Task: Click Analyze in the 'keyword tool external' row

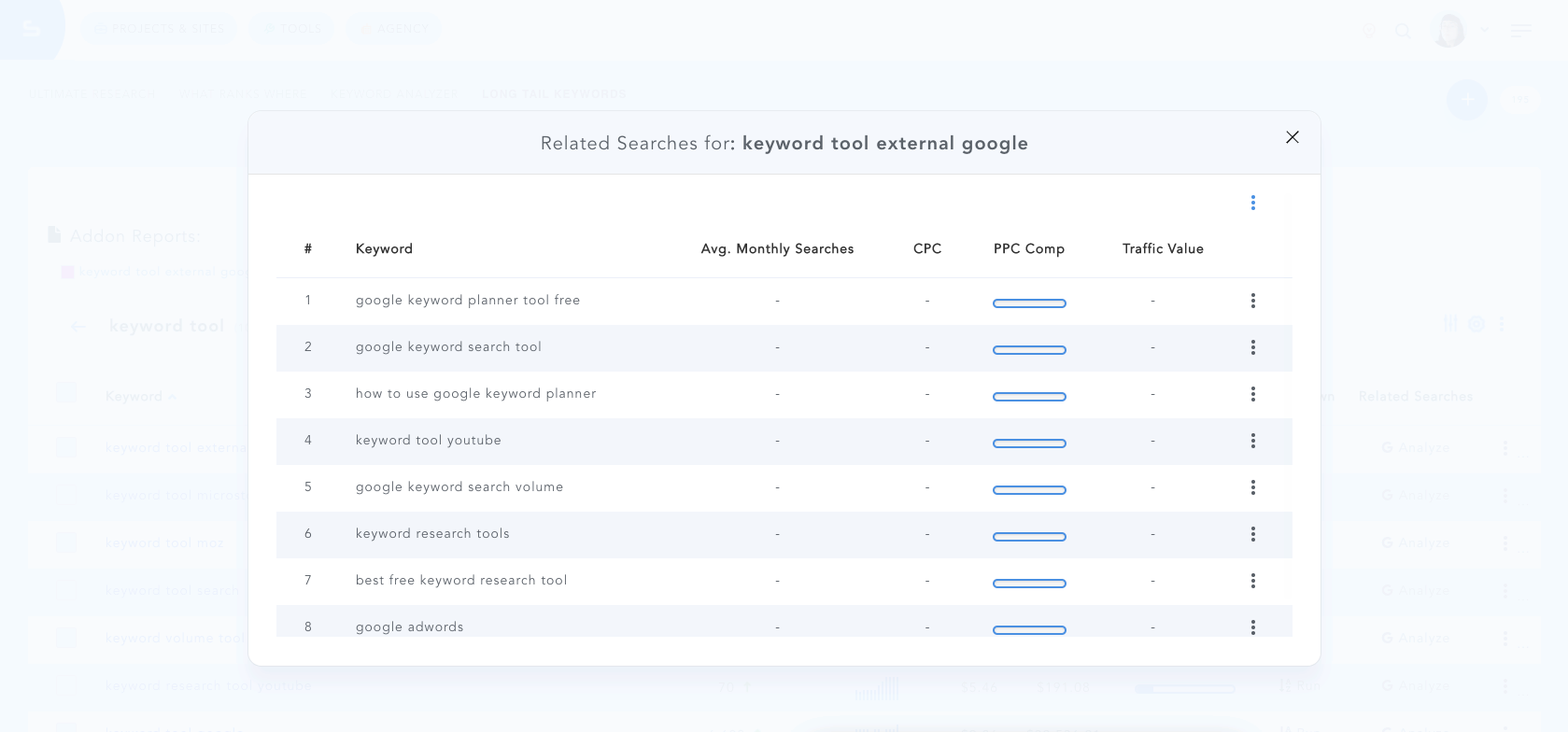Action: click(1416, 448)
